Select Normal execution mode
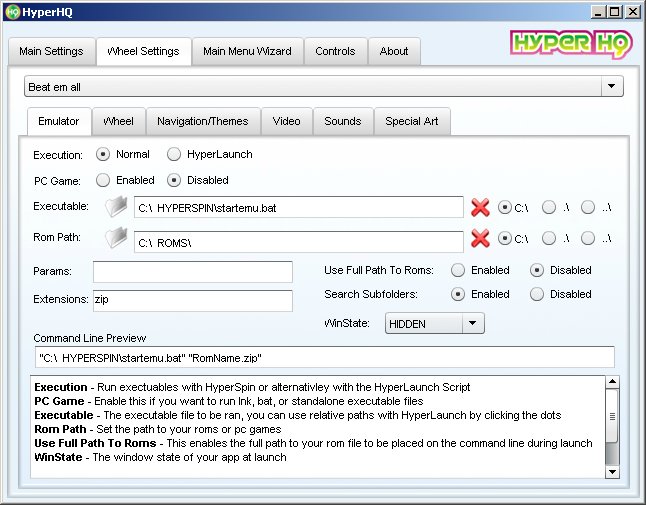 [x=103, y=154]
